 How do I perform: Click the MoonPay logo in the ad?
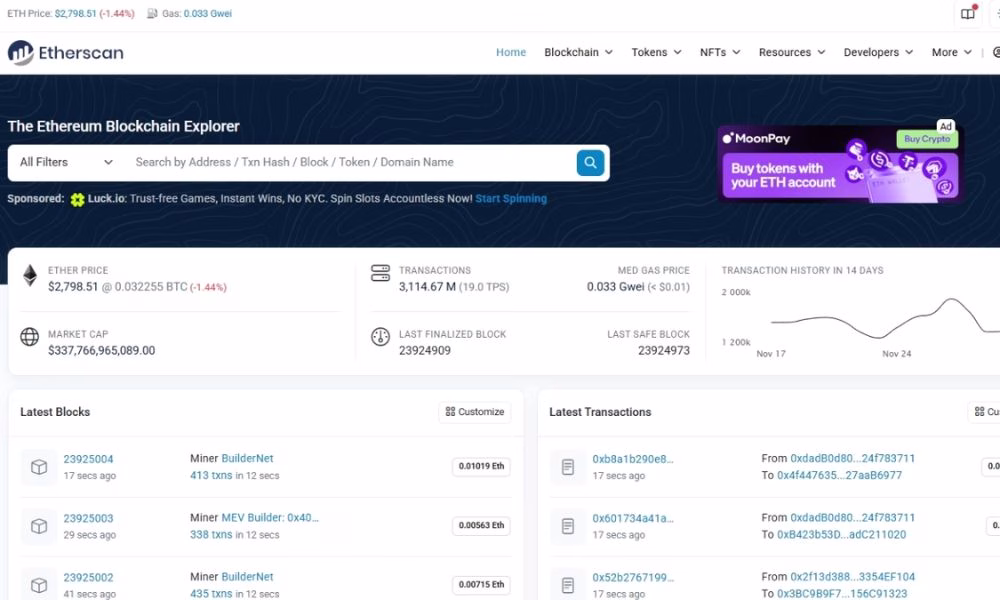(x=756, y=138)
